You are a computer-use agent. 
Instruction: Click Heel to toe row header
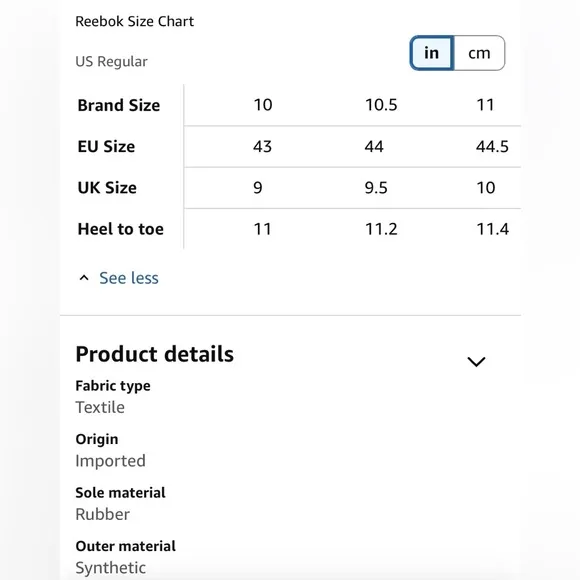tap(121, 229)
